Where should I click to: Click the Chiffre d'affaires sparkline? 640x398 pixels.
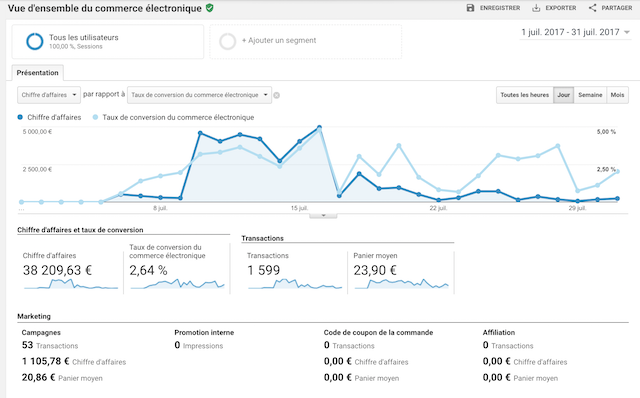[x=71, y=284]
